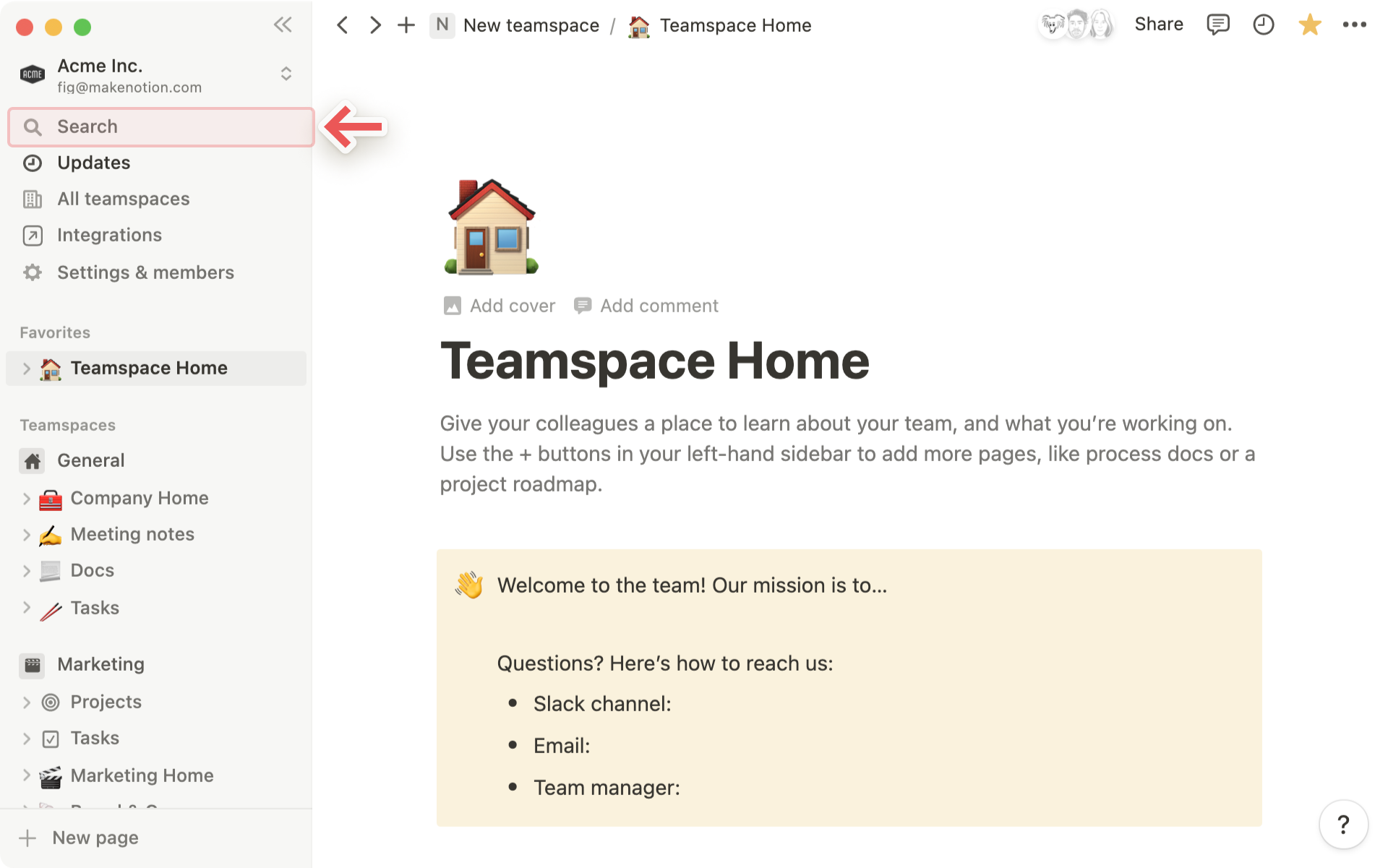Open the Updates sidebar item
Image resolution: width=1388 pixels, height=868 pixels.
click(94, 163)
